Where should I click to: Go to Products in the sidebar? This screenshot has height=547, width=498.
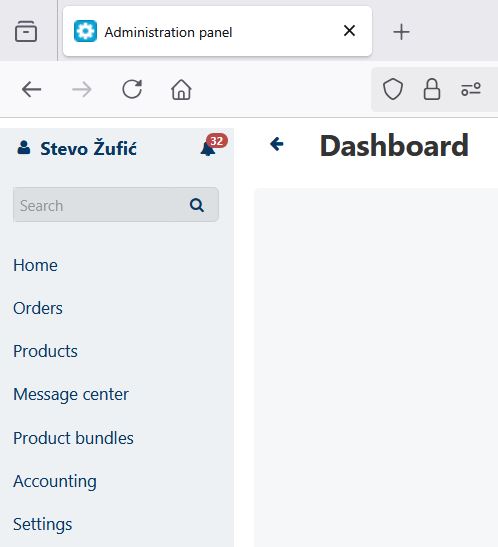[45, 351]
